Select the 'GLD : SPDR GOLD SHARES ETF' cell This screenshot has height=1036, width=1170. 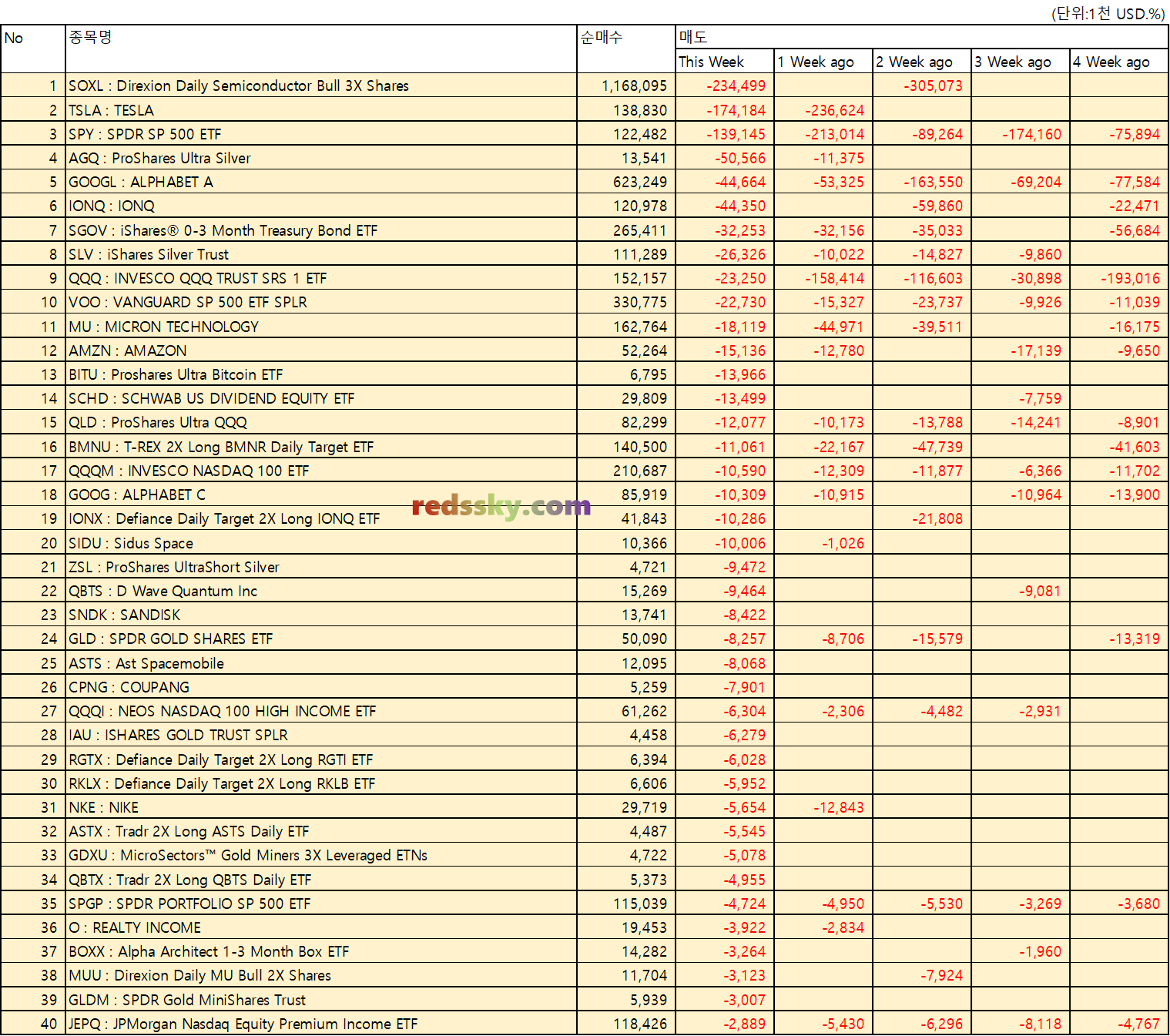321,639
